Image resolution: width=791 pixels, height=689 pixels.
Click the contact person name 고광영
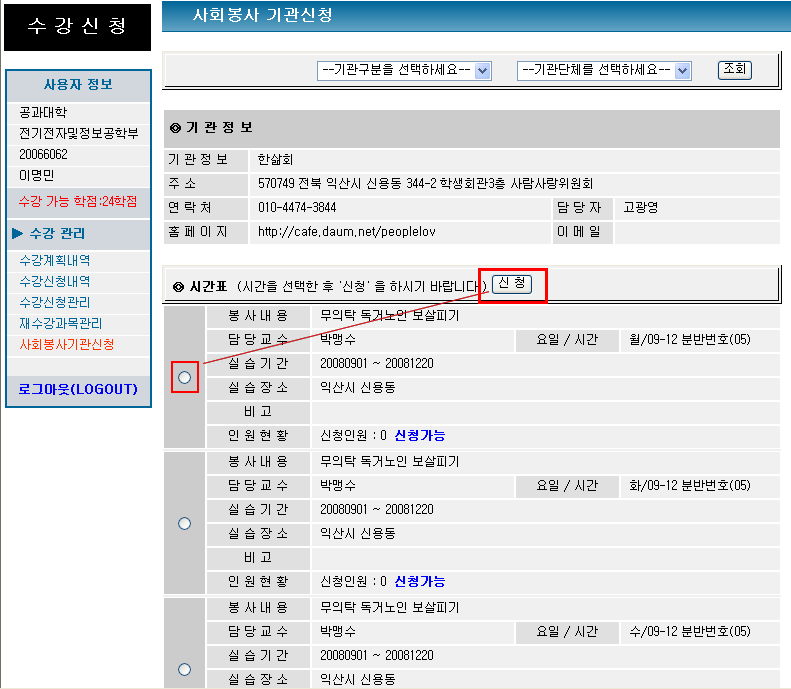click(641, 207)
